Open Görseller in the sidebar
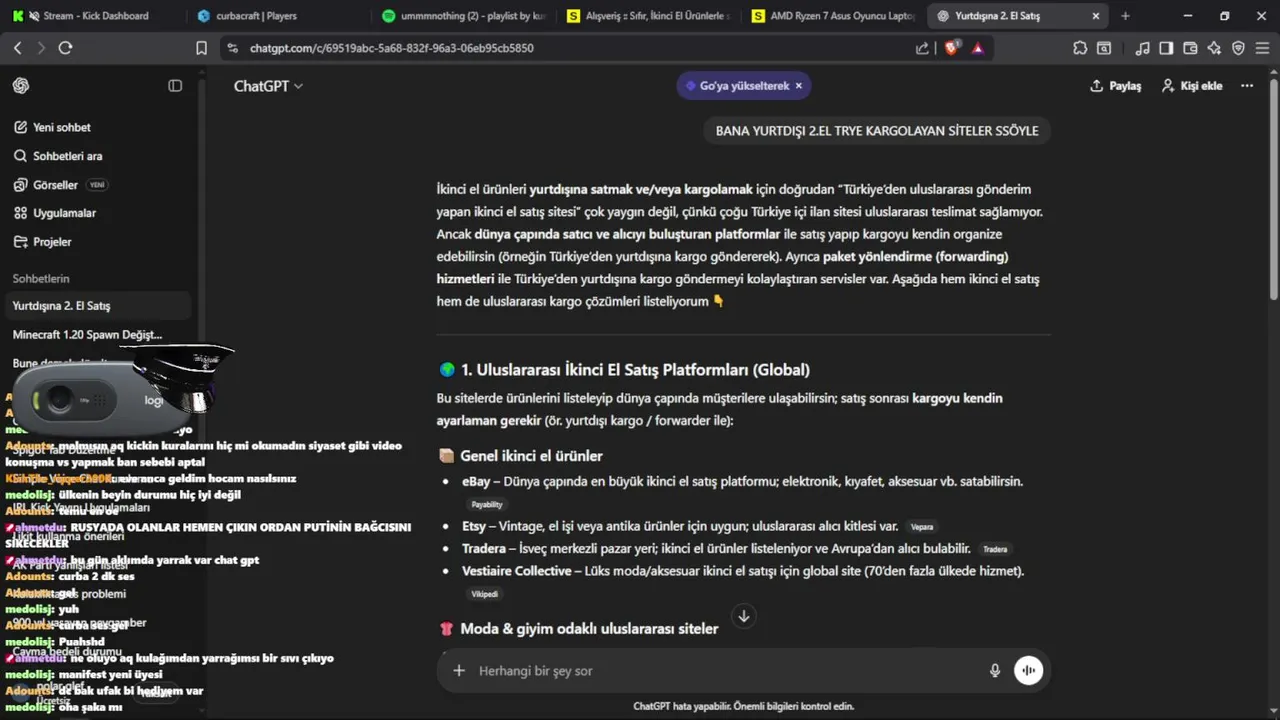1280x720 pixels. coord(98,185)
